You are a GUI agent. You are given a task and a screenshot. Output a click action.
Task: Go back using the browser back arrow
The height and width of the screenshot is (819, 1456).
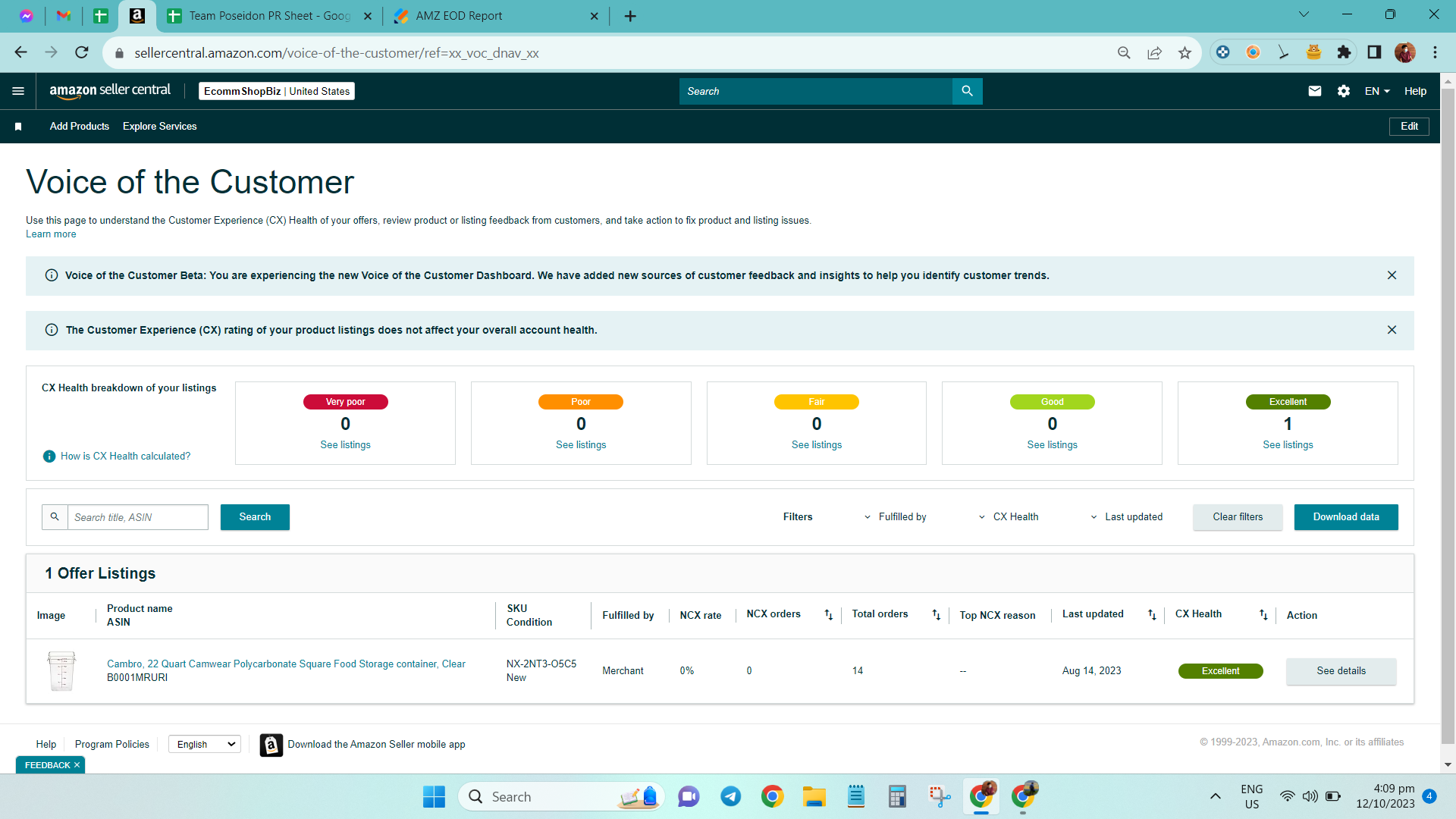(x=20, y=52)
